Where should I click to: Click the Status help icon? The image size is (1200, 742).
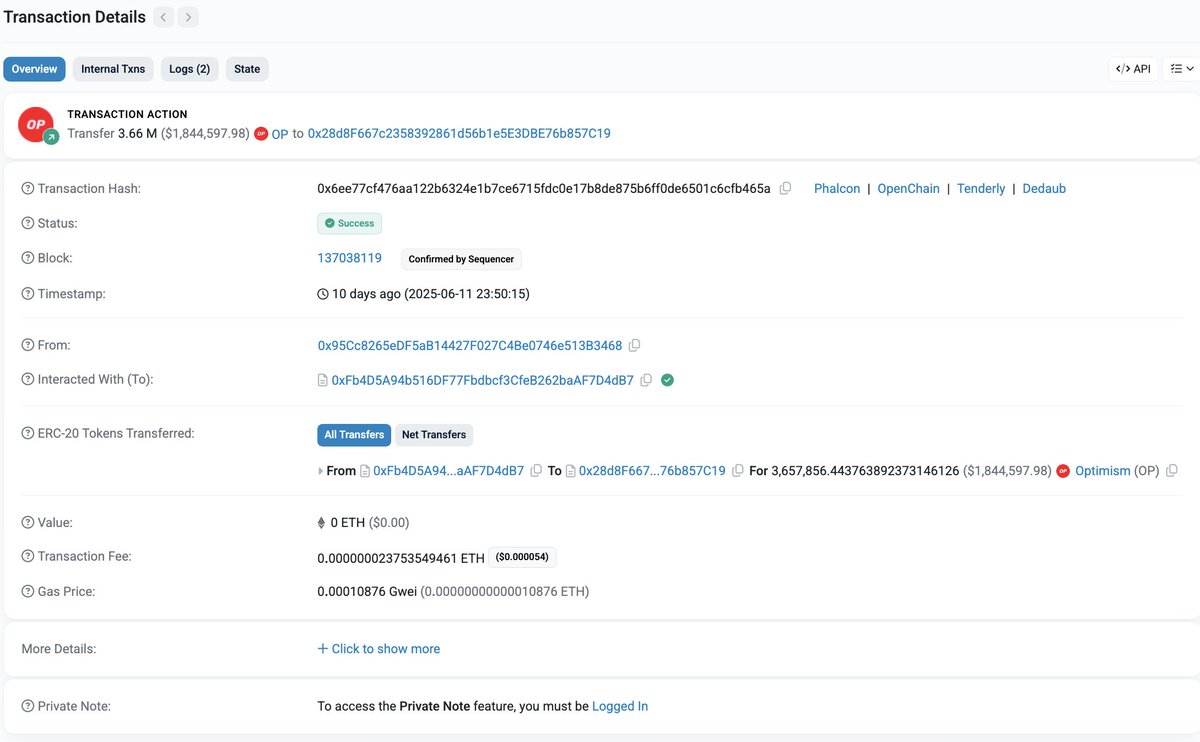pos(28,224)
